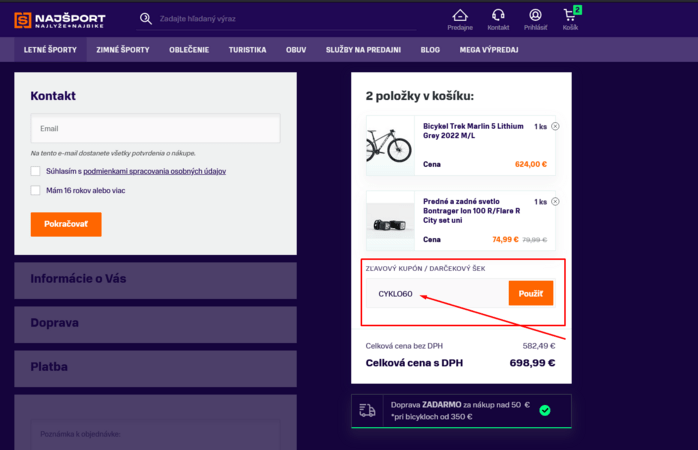Go to the Blog page
The height and width of the screenshot is (450, 698).
click(x=430, y=50)
